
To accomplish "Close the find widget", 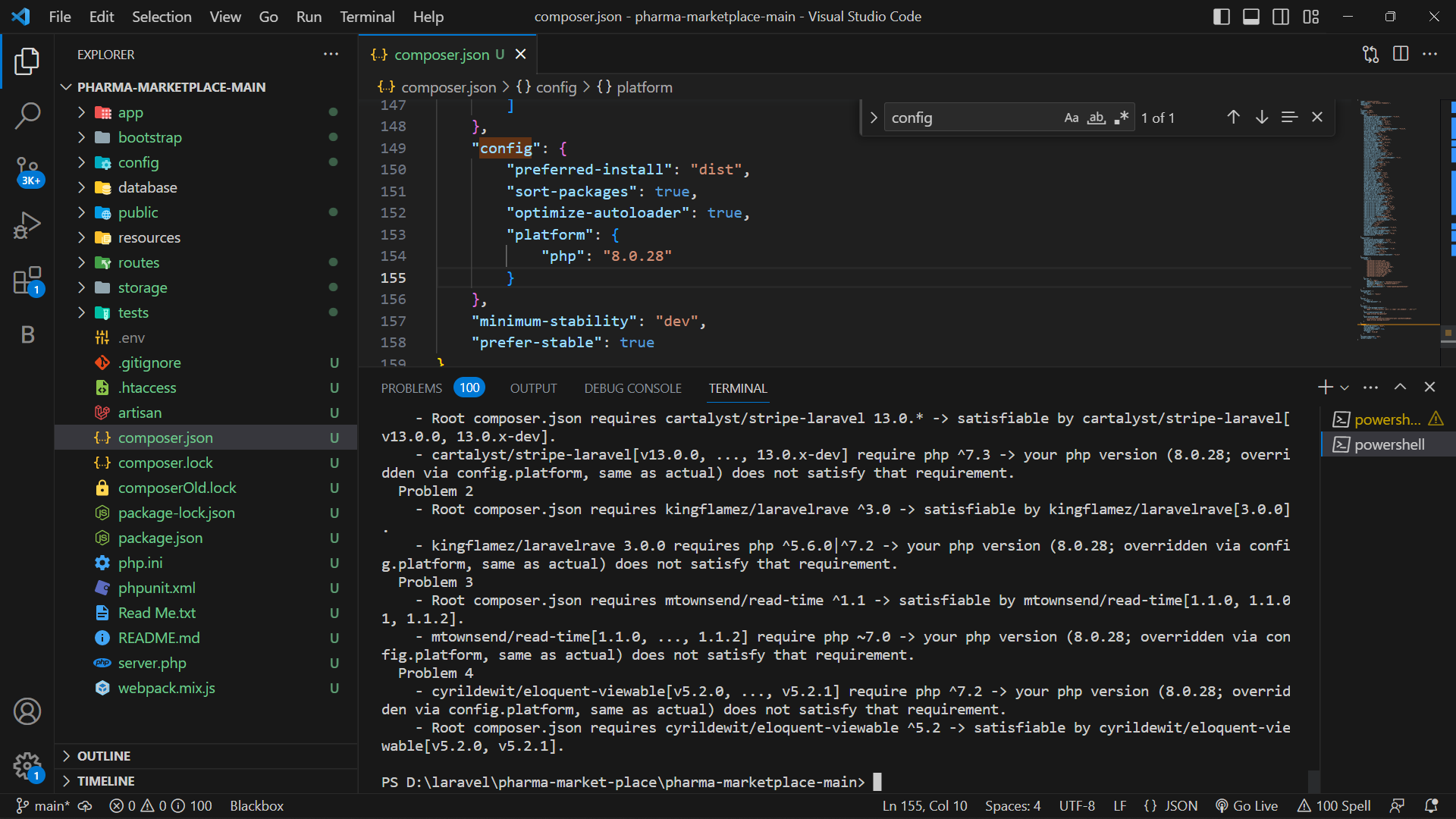I will pos(1317,118).
